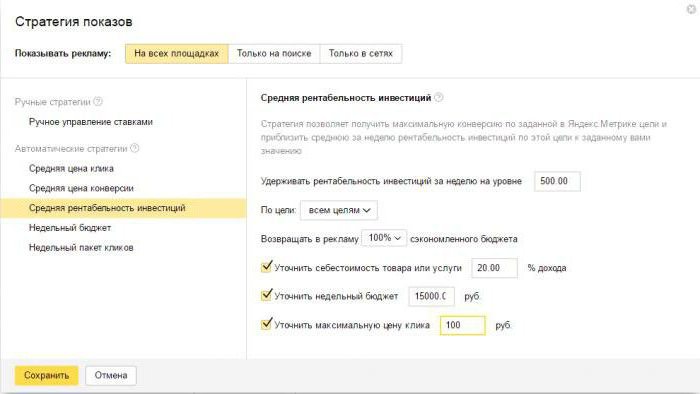Click the max click price field 100
Image resolution: width=700 pixels, height=394 pixels.
tap(462, 325)
